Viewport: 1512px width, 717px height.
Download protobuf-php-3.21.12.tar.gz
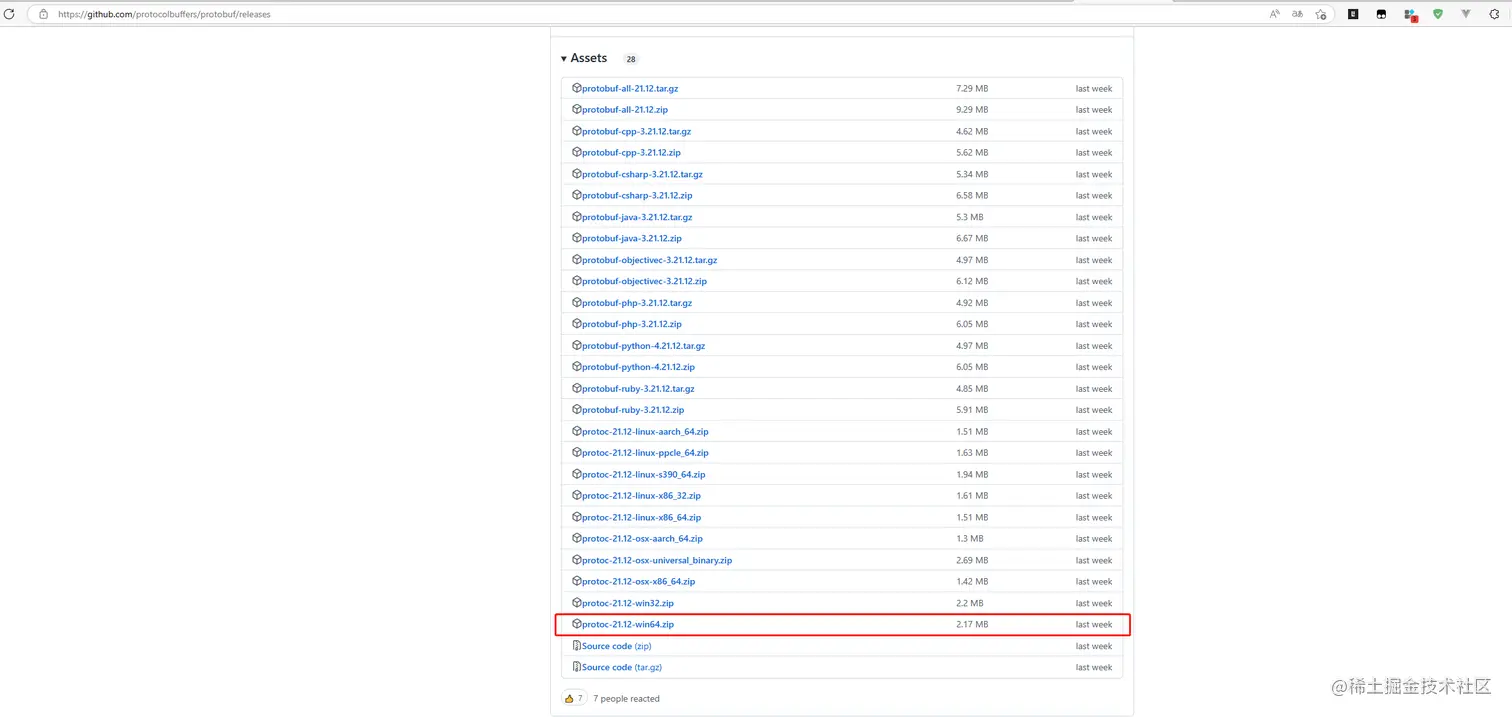point(637,303)
